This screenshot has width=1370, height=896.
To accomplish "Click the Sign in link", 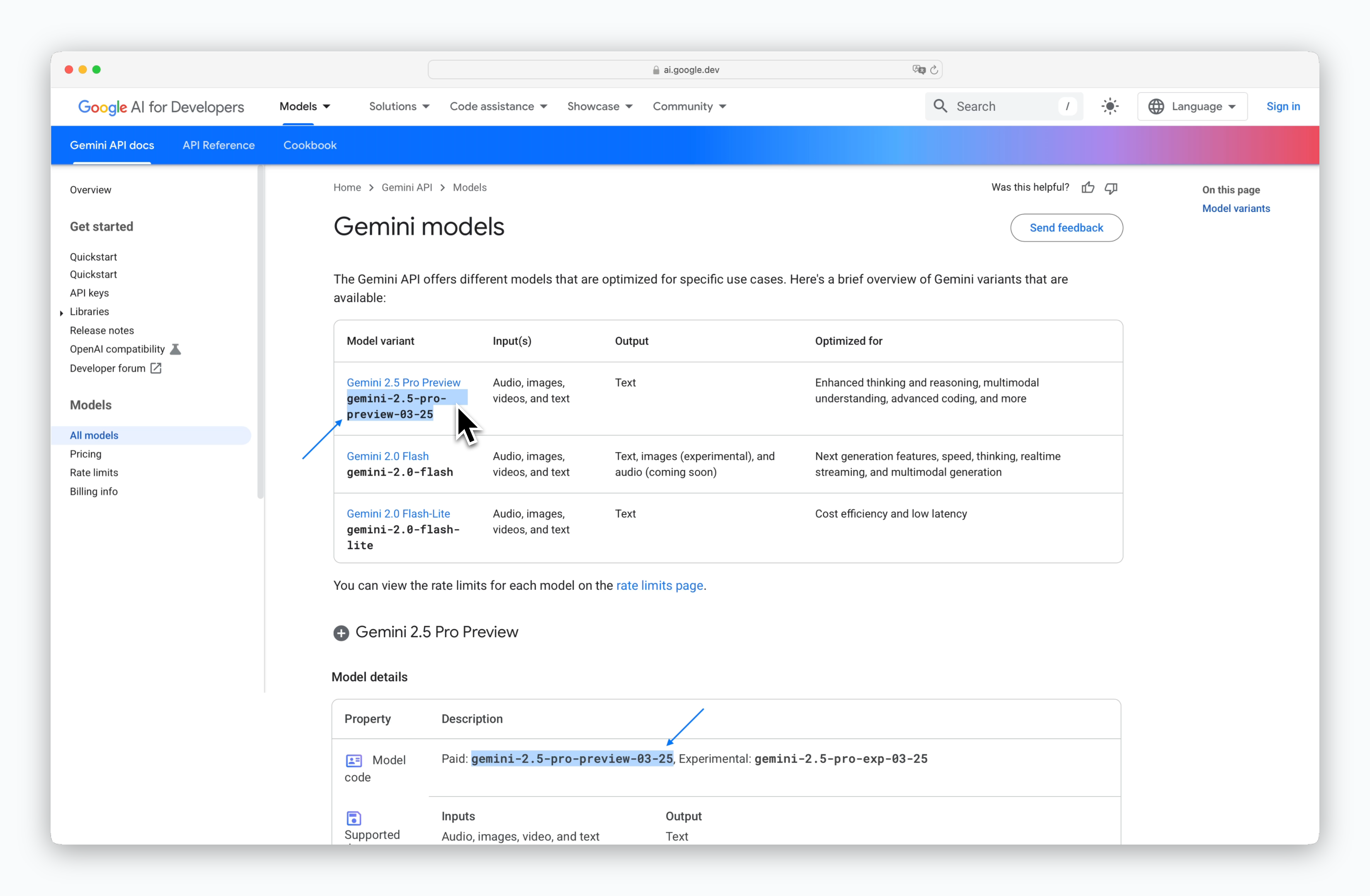I will 1283,107.
